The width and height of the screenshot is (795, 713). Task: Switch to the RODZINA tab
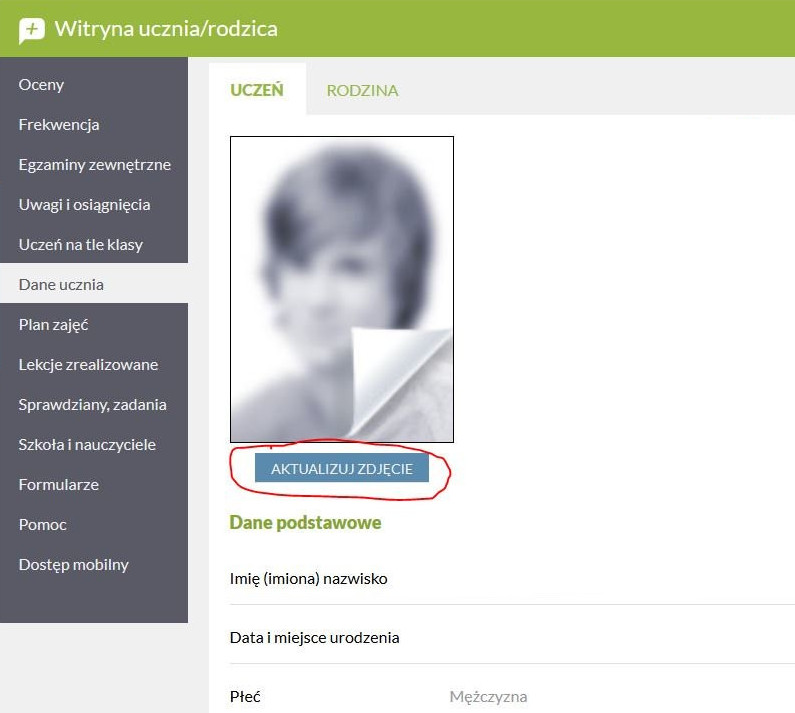tap(362, 90)
